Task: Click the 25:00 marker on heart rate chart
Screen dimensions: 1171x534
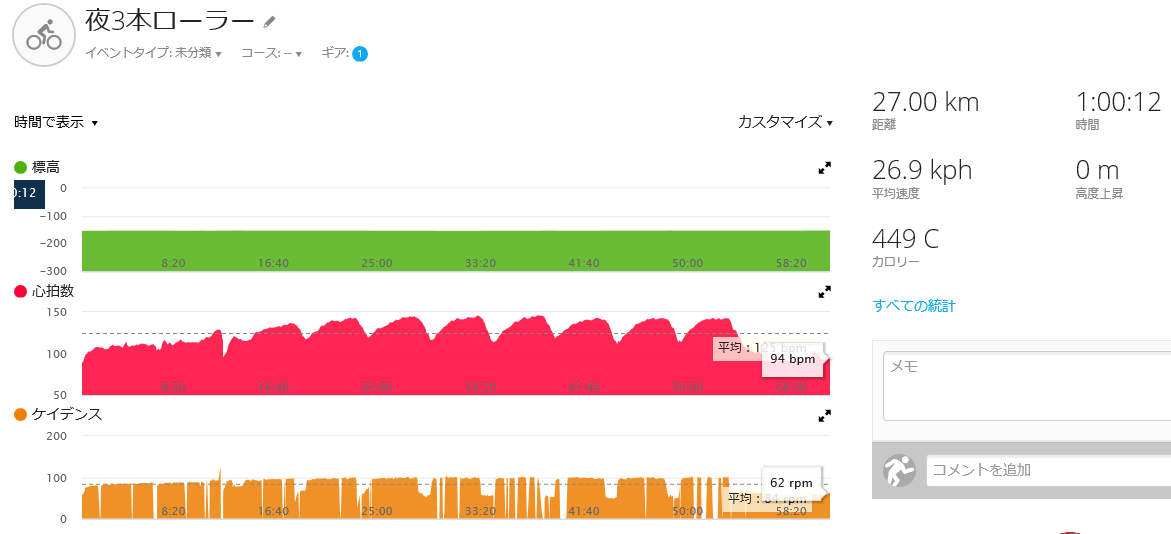Action: (377, 387)
